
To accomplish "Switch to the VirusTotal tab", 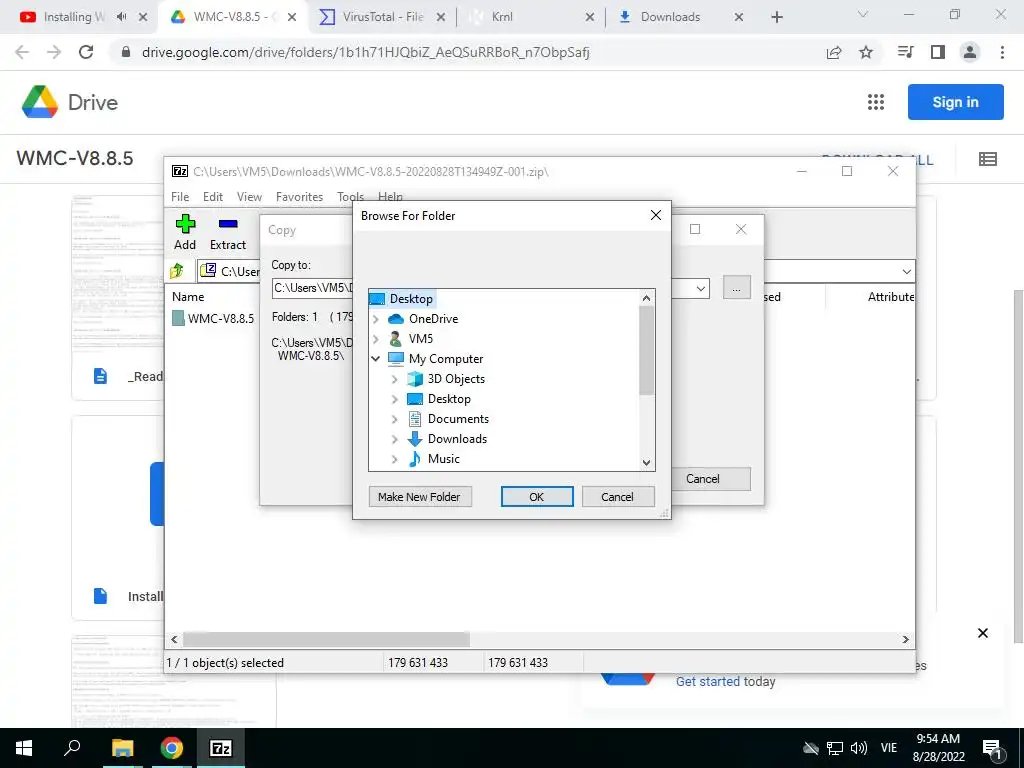I will pyautogui.click(x=382, y=17).
